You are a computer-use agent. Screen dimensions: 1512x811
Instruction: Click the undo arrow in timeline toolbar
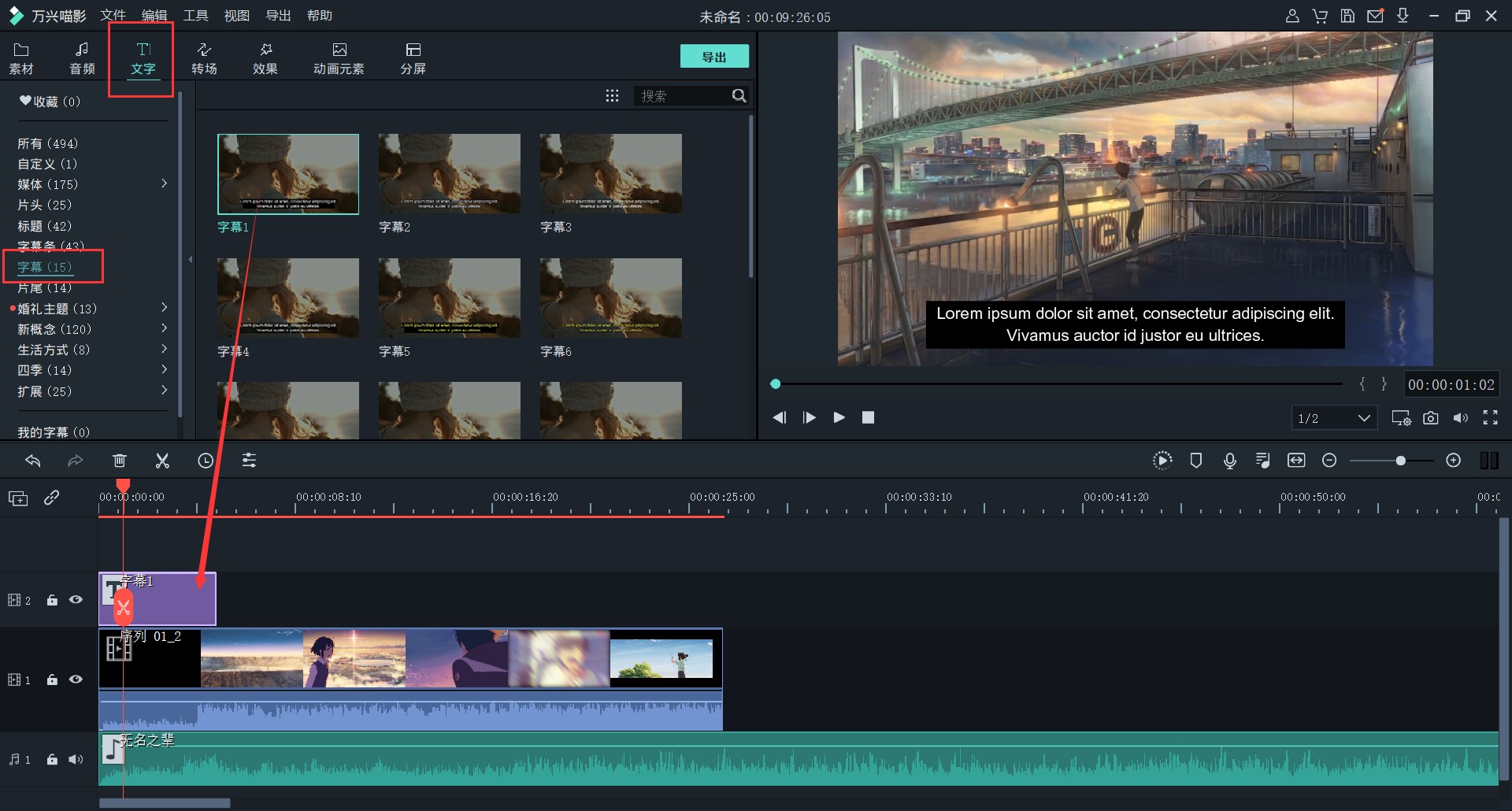point(33,461)
